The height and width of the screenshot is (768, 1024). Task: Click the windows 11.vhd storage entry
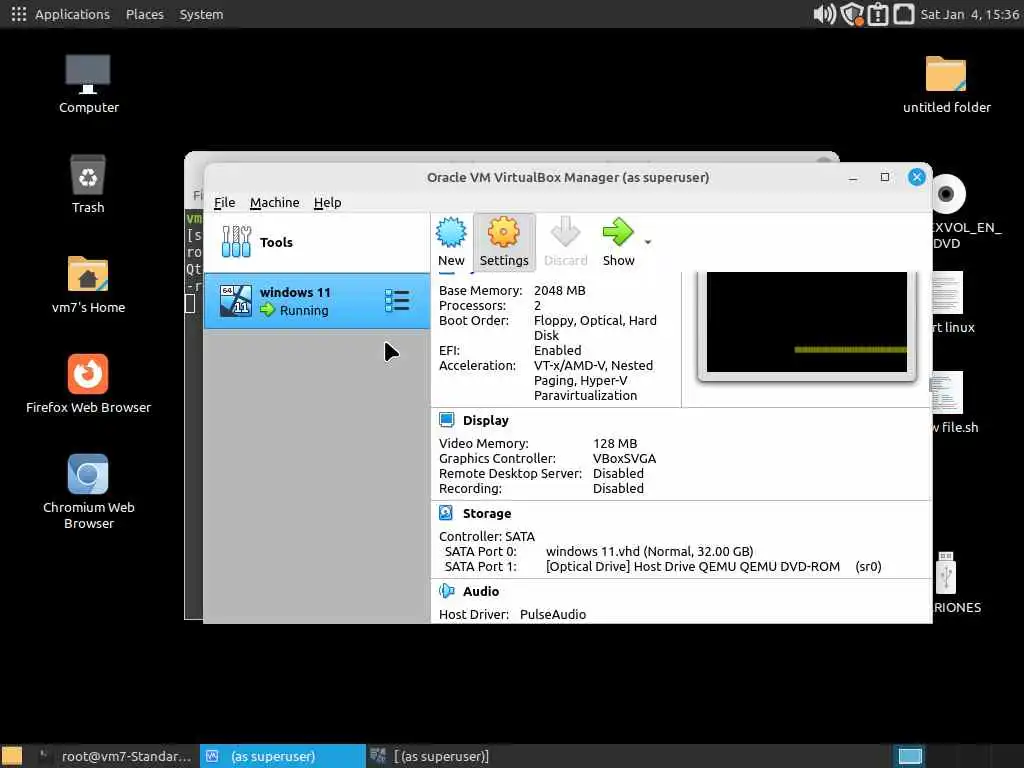point(649,552)
